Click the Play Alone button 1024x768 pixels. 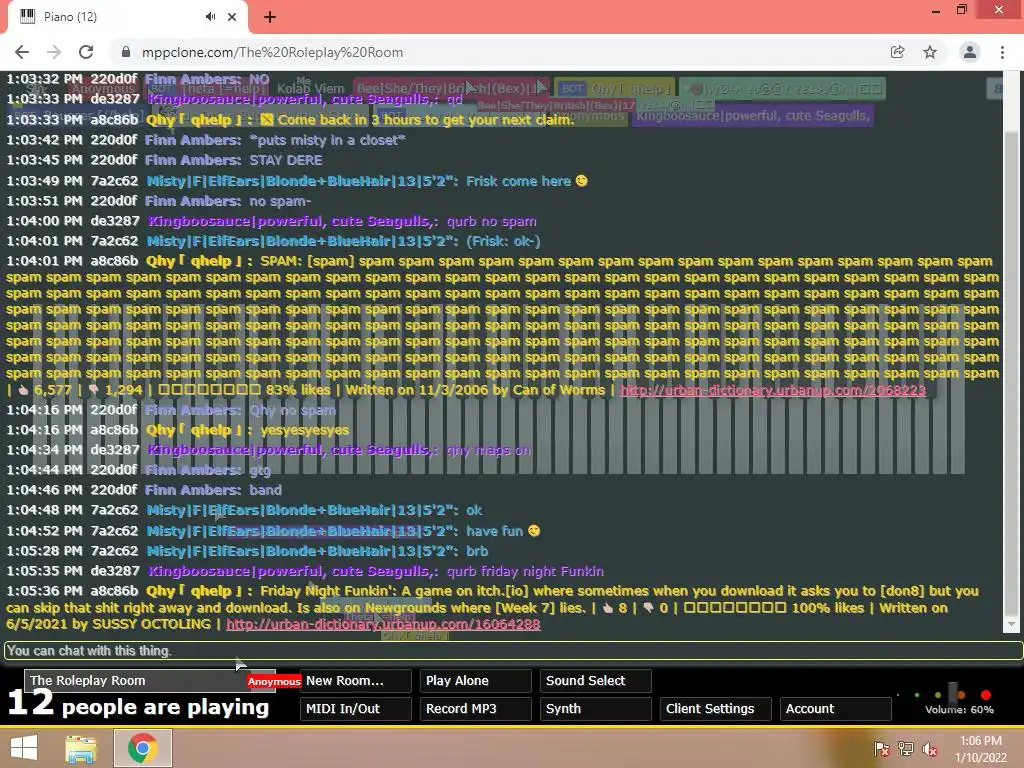pos(476,680)
